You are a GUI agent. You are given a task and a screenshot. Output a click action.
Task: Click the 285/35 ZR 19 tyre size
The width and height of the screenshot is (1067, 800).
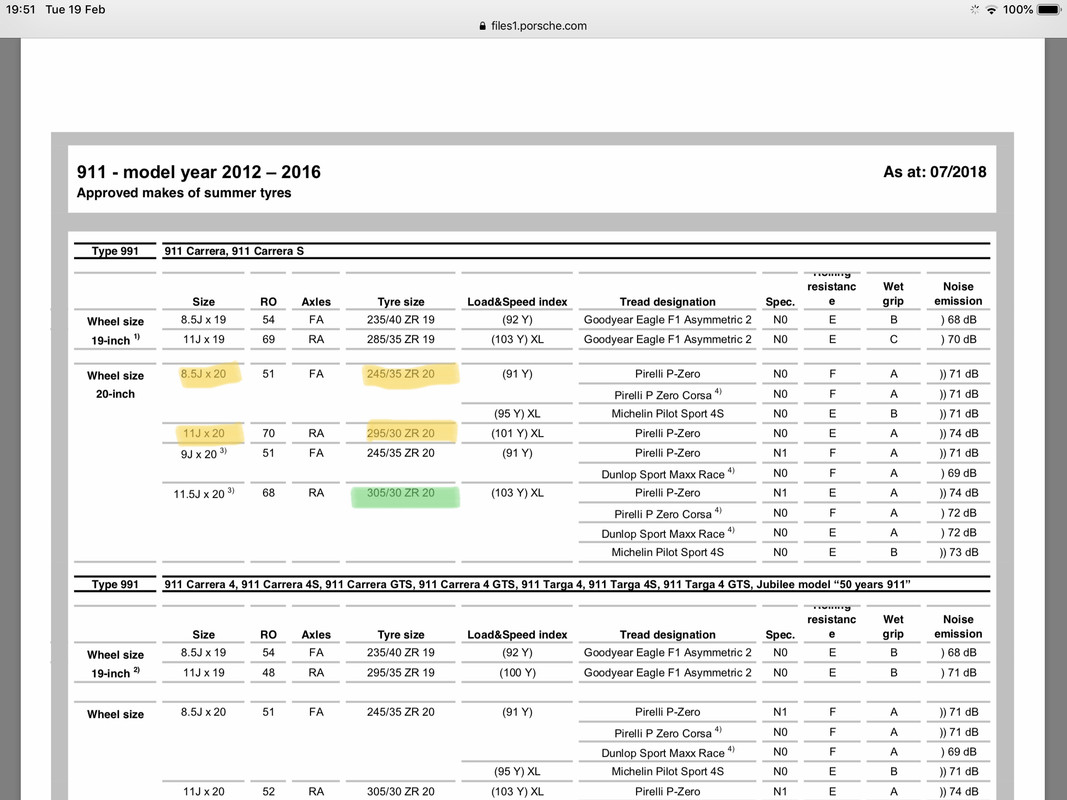pyautogui.click(x=401, y=339)
